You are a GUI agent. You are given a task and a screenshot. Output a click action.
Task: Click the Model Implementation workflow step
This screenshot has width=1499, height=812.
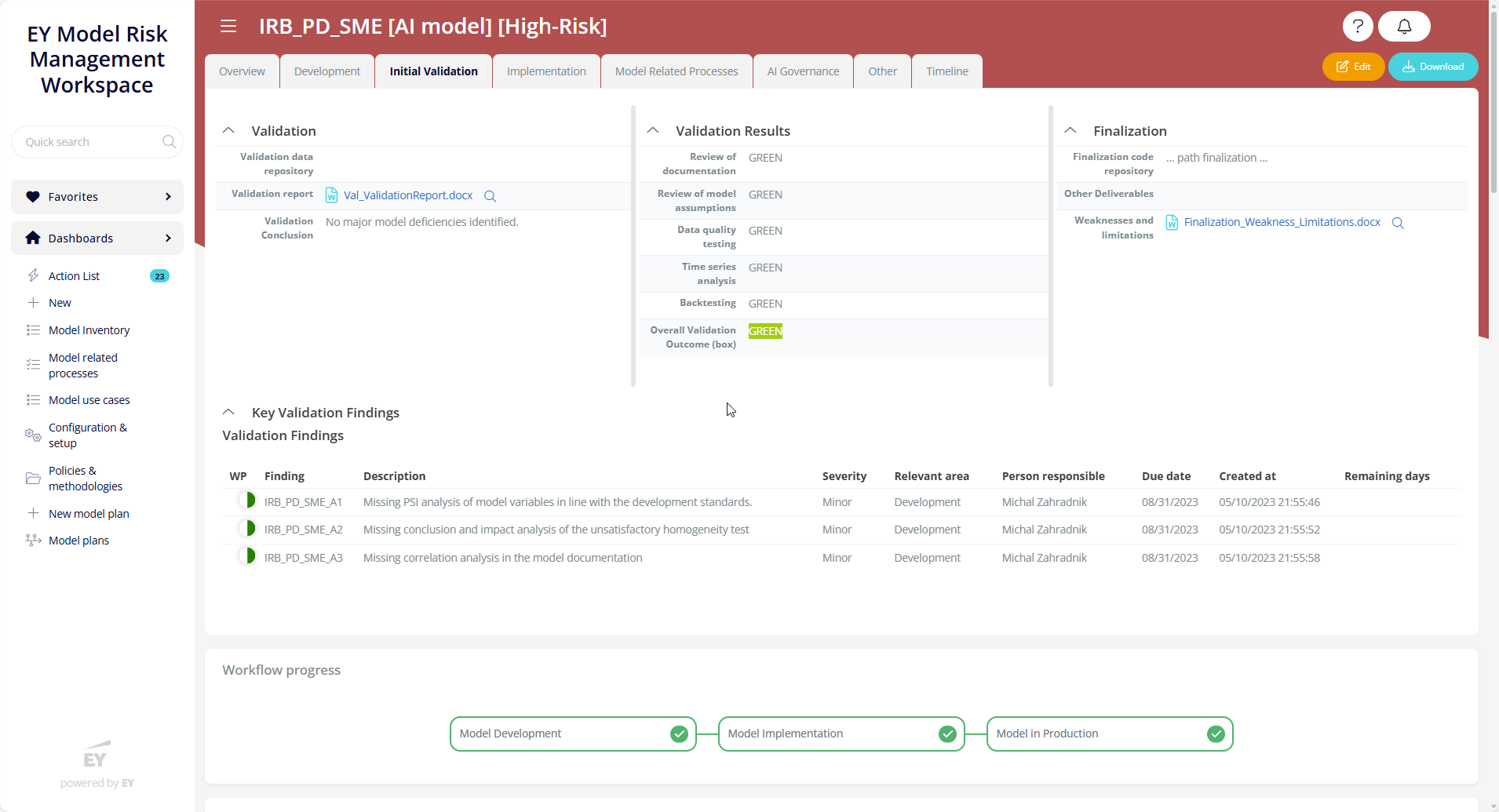coord(841,734)
